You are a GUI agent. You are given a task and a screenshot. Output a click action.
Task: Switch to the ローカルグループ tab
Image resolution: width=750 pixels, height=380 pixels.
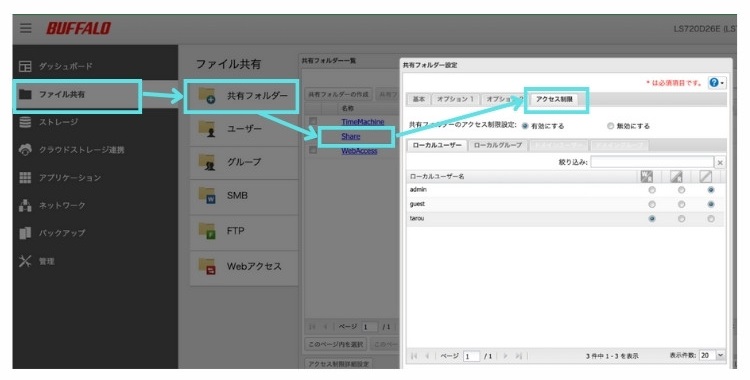point(498,145)
